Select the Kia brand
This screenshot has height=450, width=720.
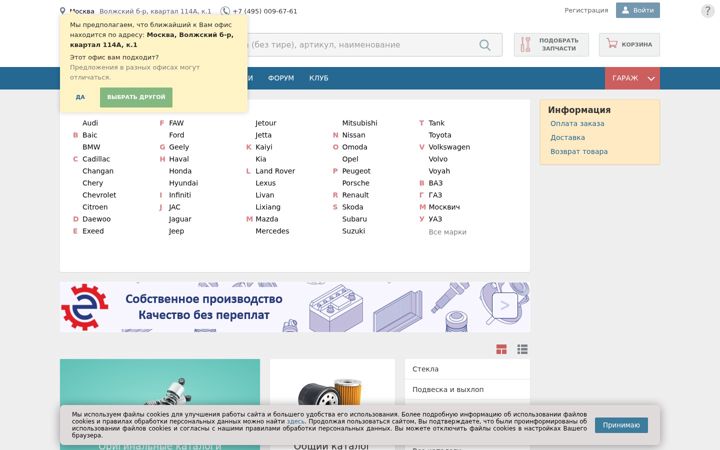tap(261, 159)
